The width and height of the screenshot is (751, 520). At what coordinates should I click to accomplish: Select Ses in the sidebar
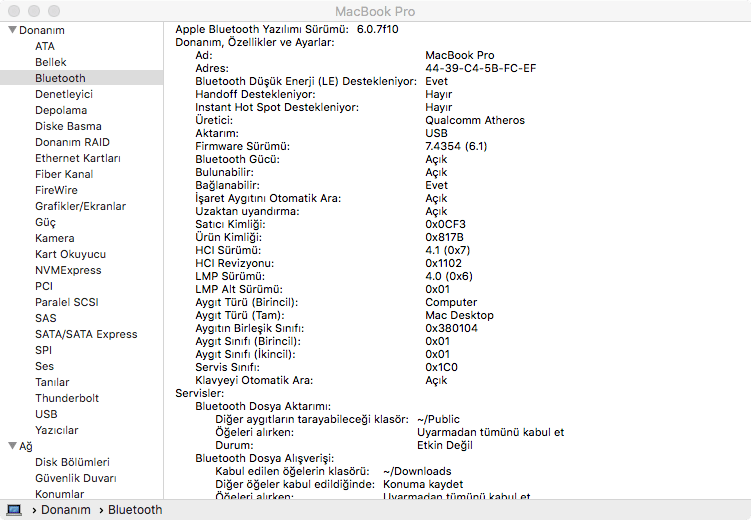point(45,366)
